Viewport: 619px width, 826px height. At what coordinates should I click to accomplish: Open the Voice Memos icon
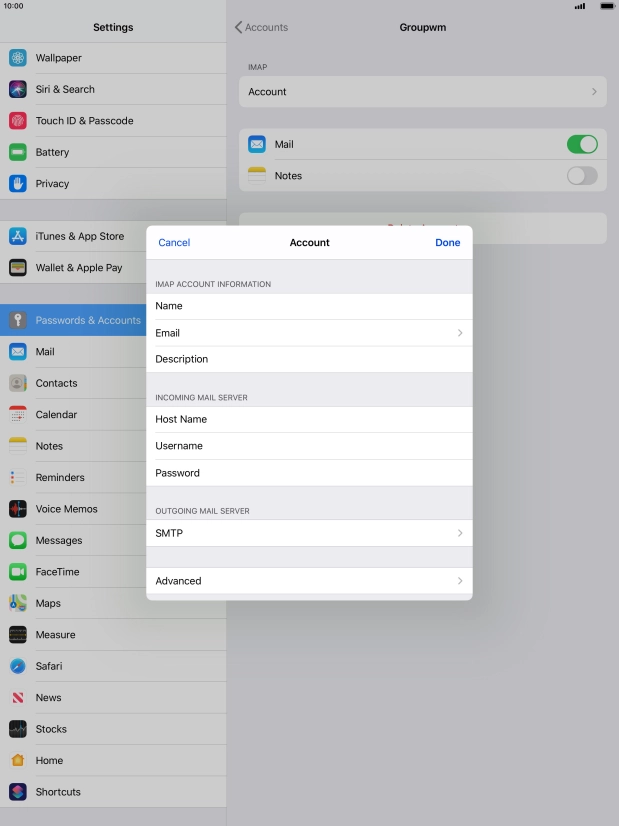pos(18,509)
